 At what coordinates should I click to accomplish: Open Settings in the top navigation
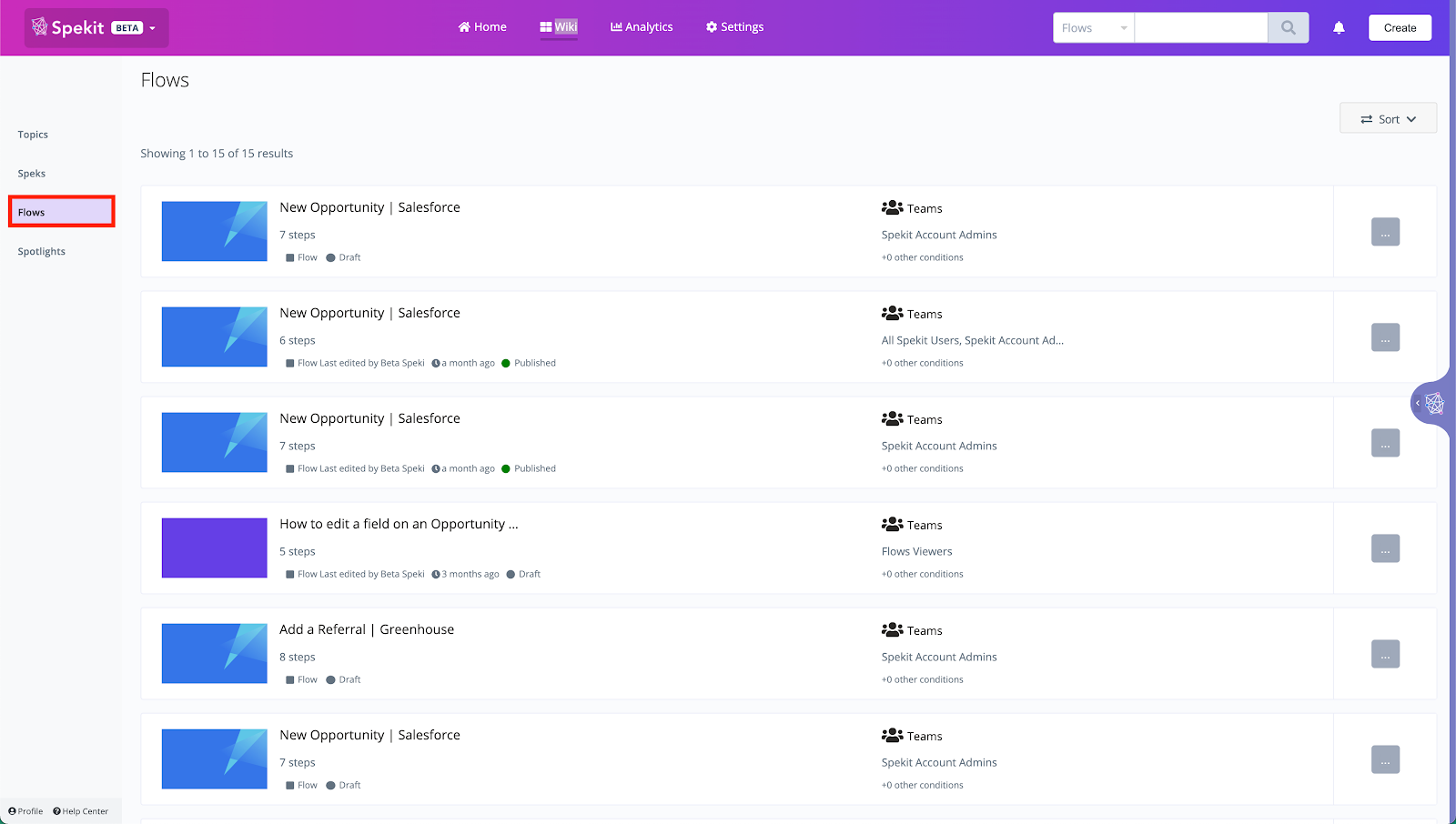pos(734,27)
